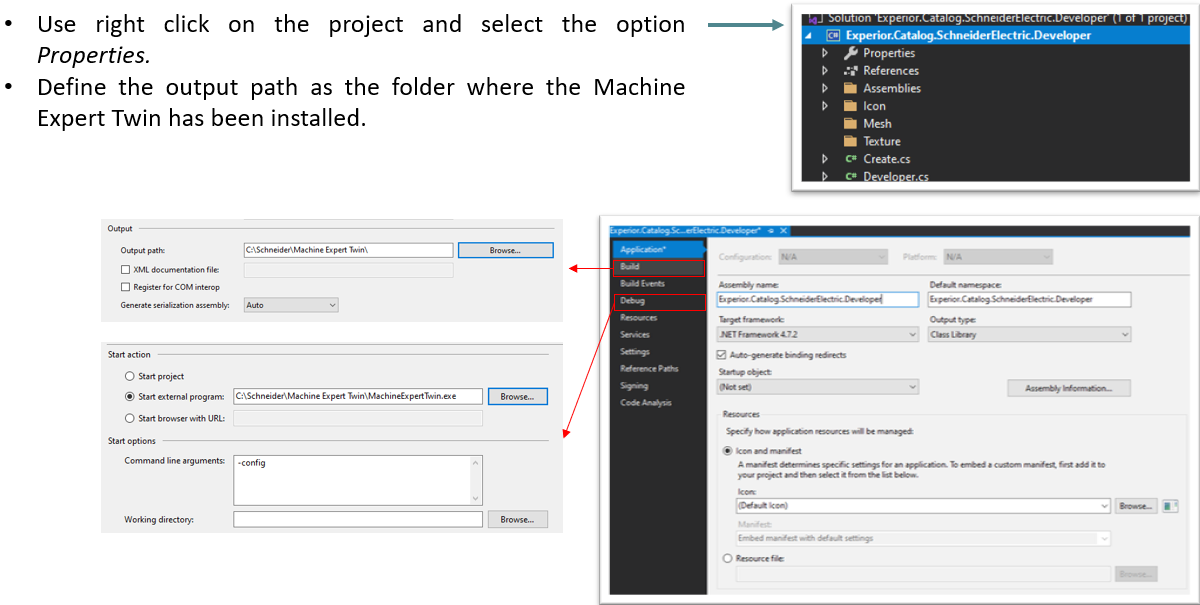Switch to the Debug tab

[658, 301]
